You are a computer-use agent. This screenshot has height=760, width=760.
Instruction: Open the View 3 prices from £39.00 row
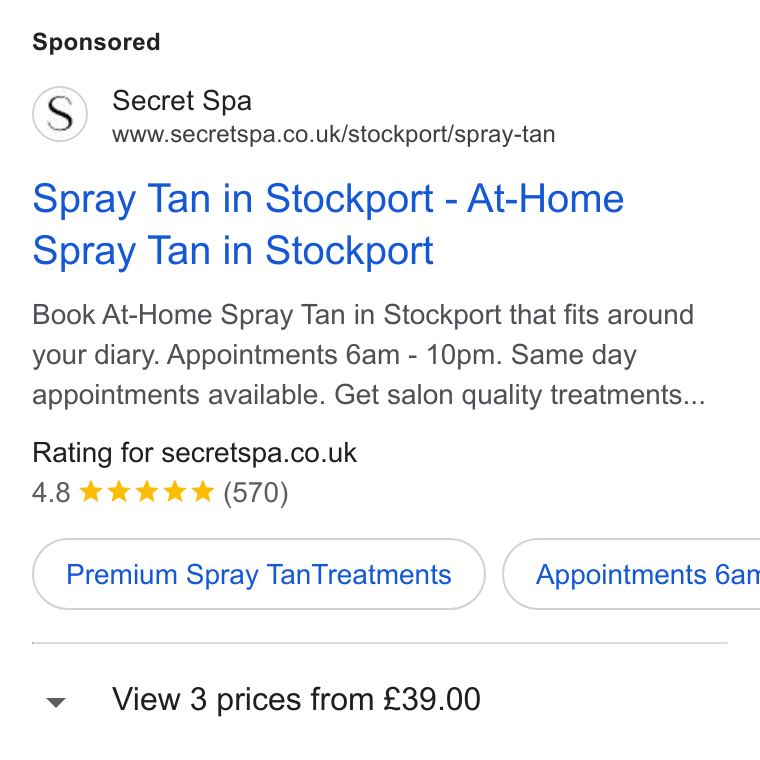pyautogui.click(x=380, y=700)
